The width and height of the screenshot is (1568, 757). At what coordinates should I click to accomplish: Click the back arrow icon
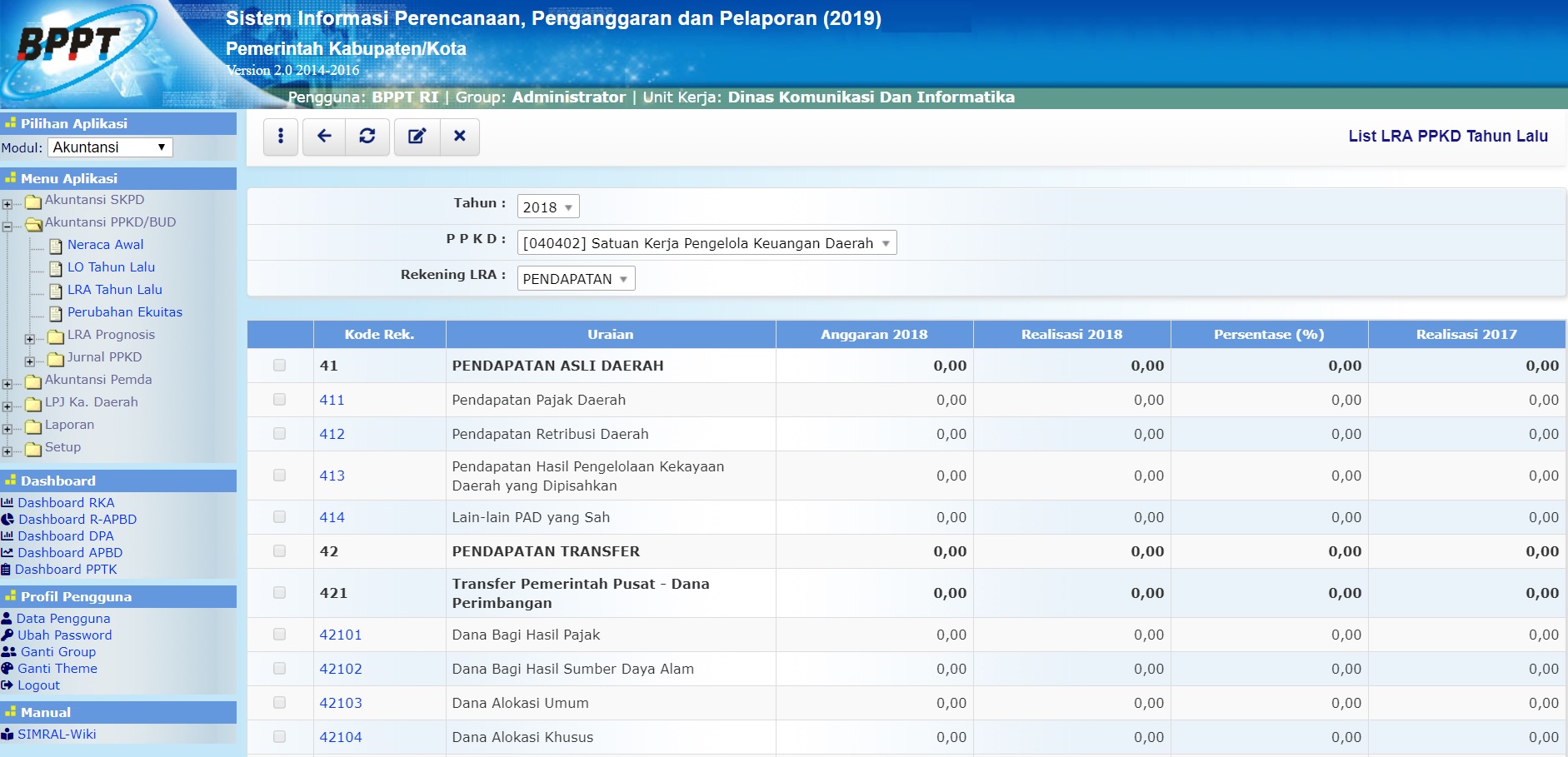tap(322, 136)
